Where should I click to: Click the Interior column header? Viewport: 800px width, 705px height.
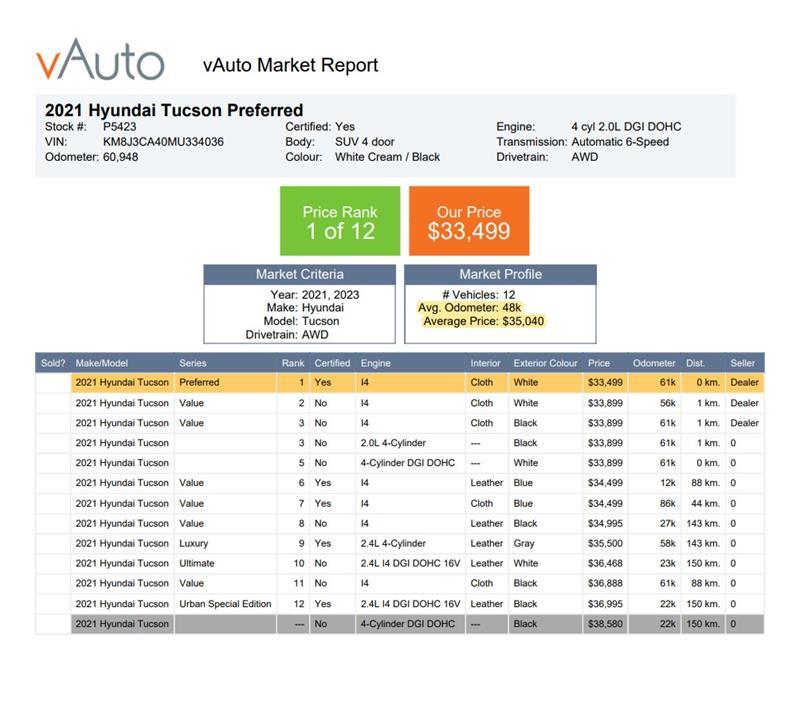click(485, 363)
